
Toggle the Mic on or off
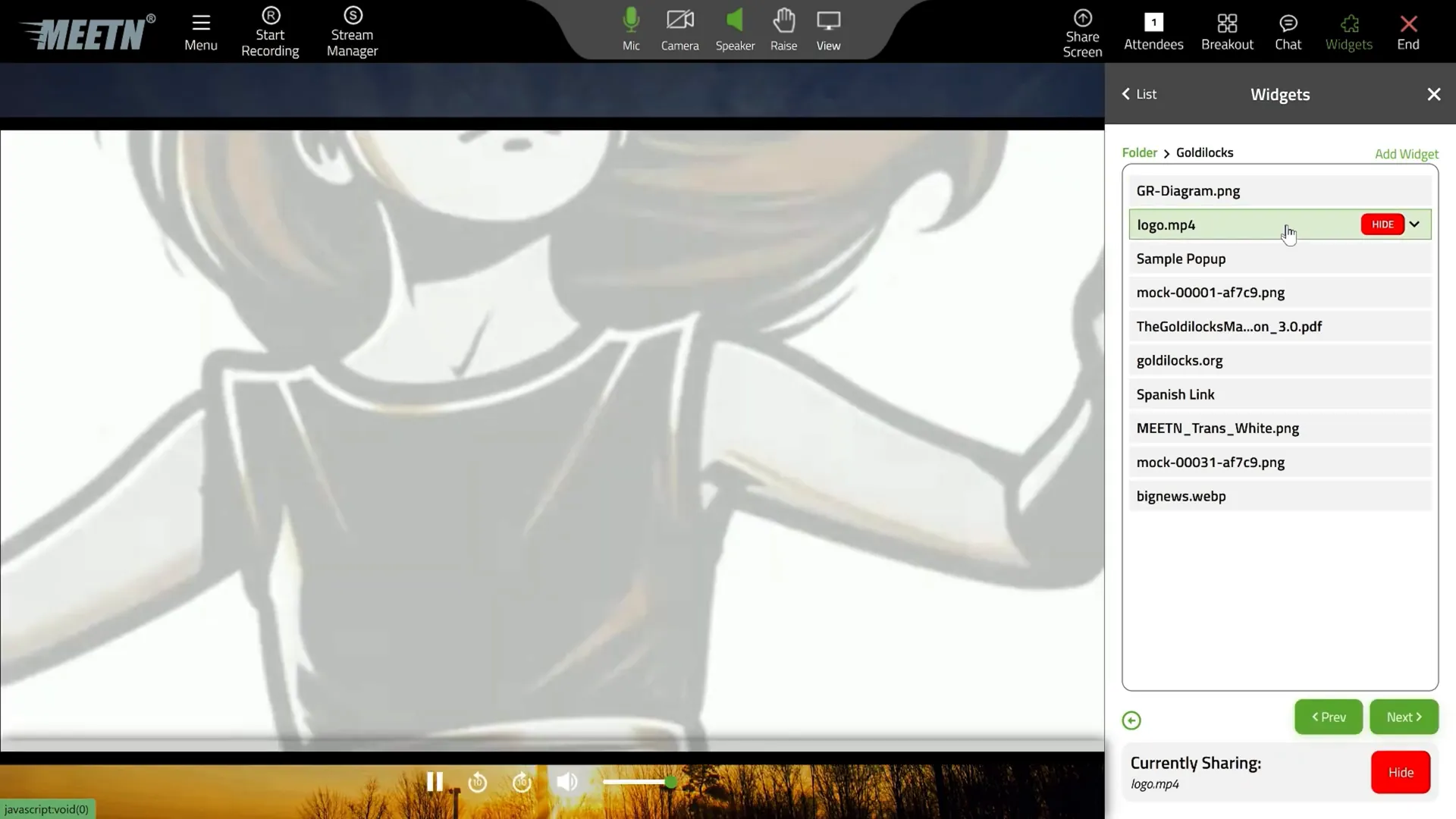(x=631, y=30)
